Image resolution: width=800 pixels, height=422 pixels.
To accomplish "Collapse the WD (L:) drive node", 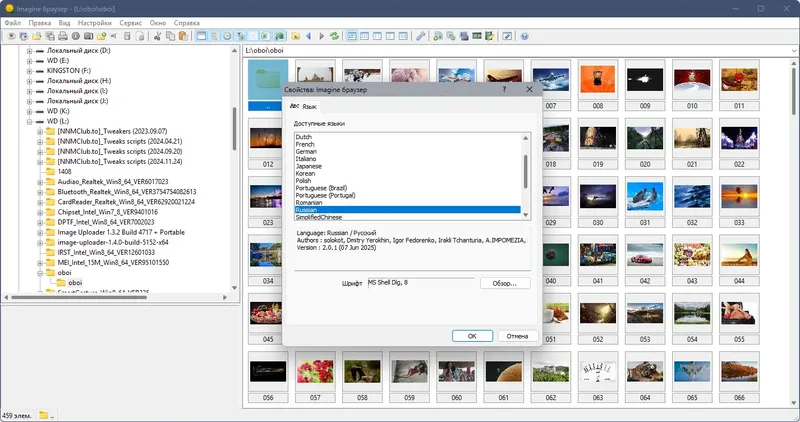I will [x=29, y=121].
